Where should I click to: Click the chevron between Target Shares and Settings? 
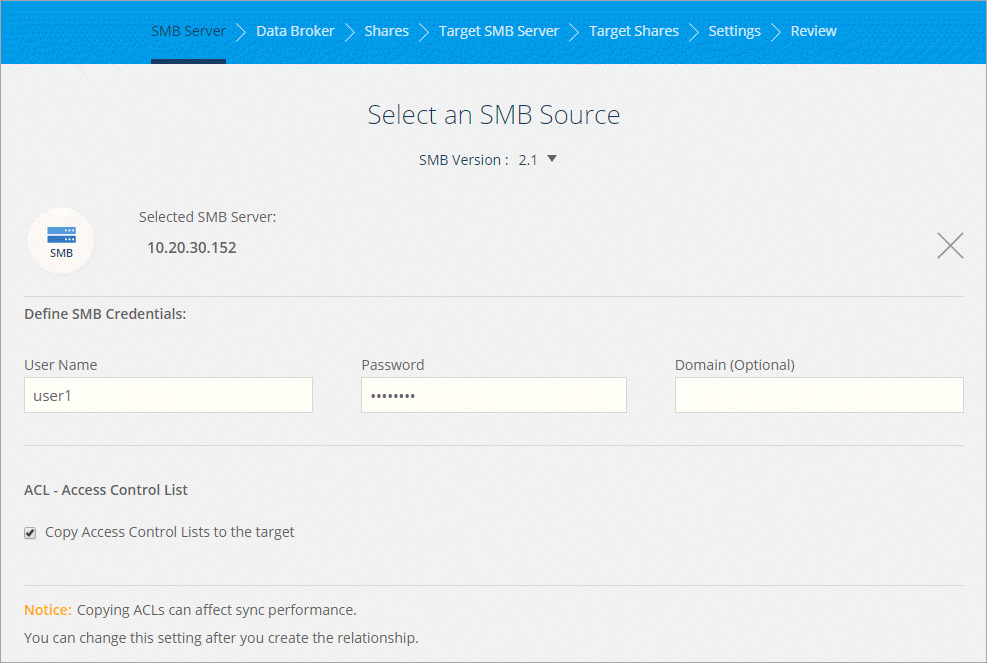tap(694, 32)
